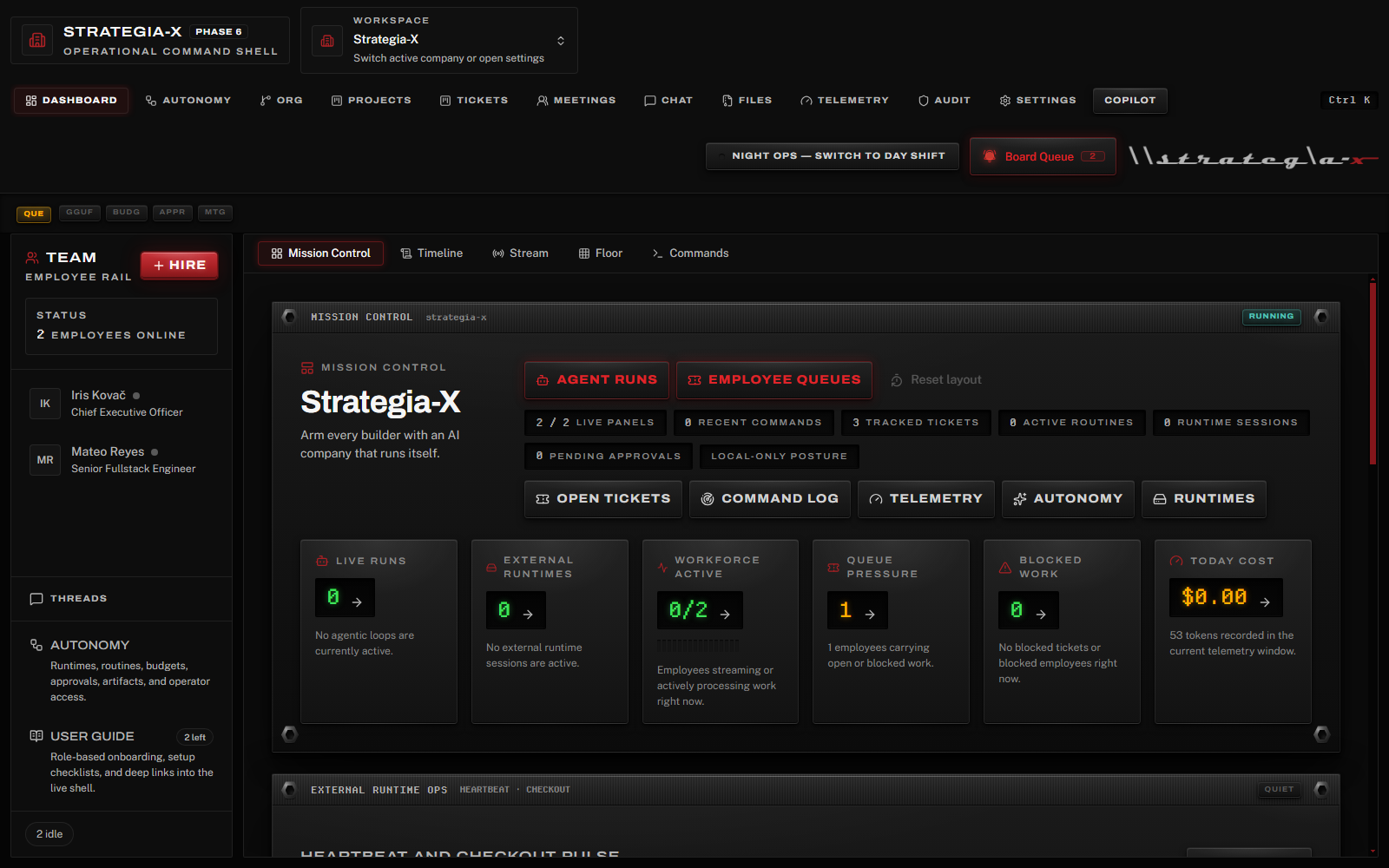Switch to the Stream tab
Screen dimensions: 1389x868
(x=520, y=253)
